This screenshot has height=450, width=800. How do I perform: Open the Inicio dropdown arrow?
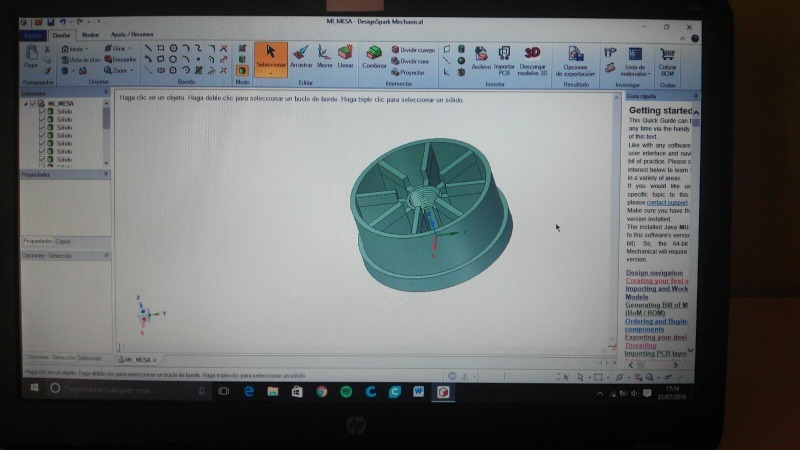coord(87,49)
